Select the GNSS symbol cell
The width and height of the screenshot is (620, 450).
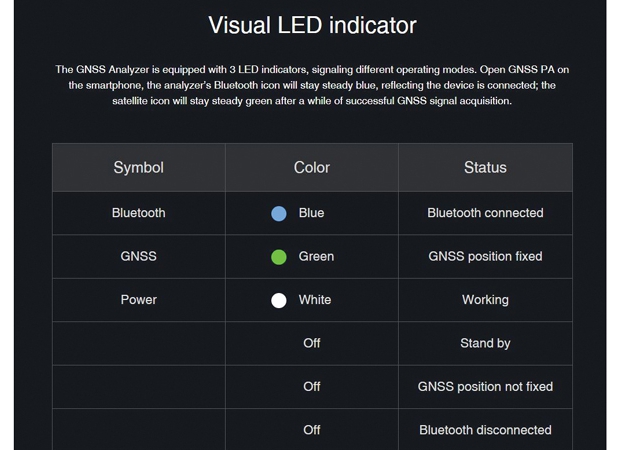[139, 256]
